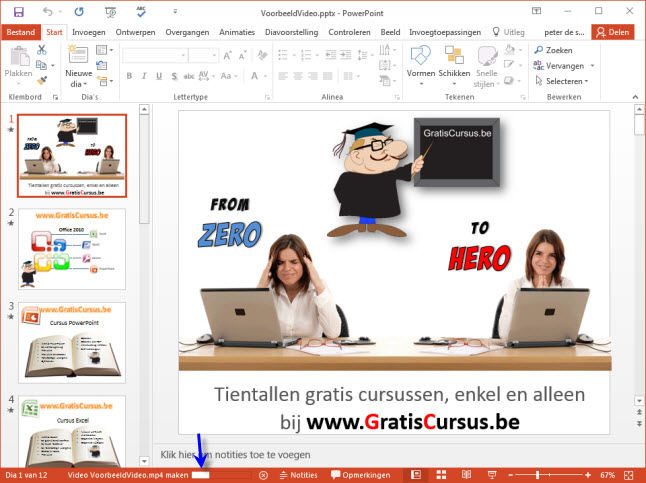This screenshot has height=483, width=646.
Task: Expand the Vervangen dropdown arrow
Action: coord(592,66)
